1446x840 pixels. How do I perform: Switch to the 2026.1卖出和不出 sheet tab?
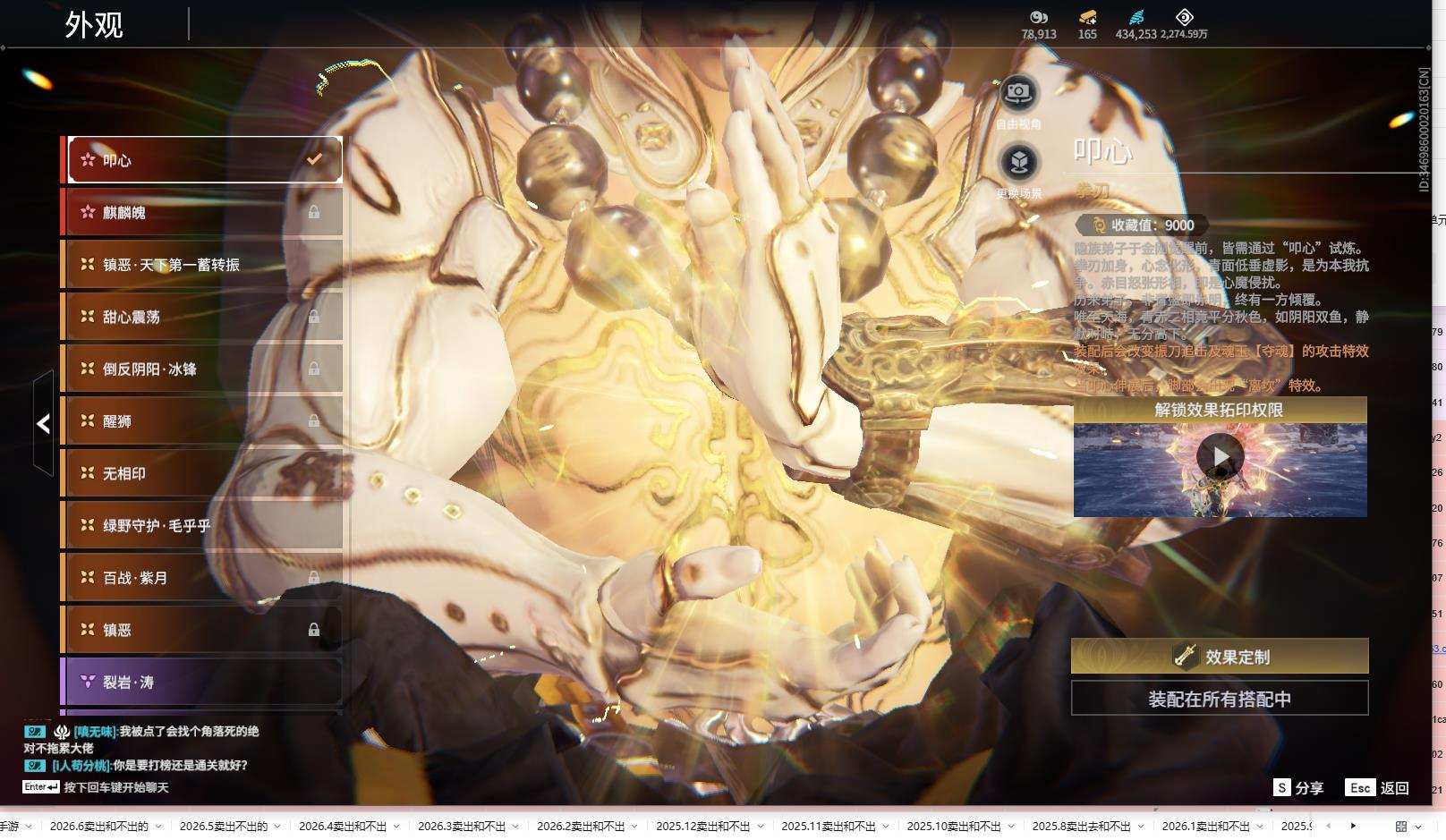(1206, 827)
